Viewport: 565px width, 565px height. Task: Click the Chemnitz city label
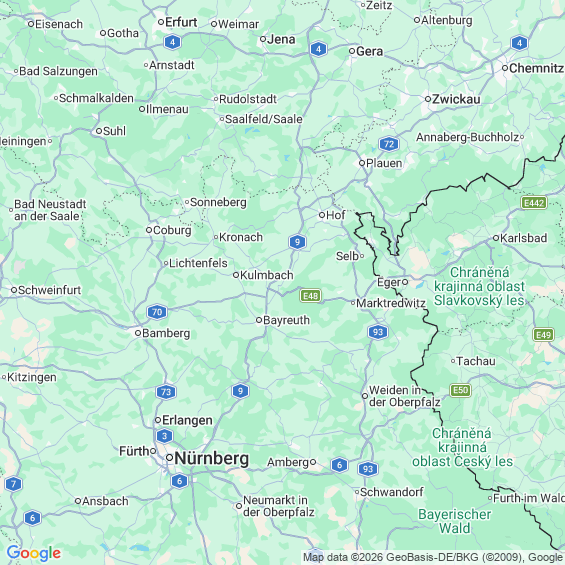click(x=536, y=68)
